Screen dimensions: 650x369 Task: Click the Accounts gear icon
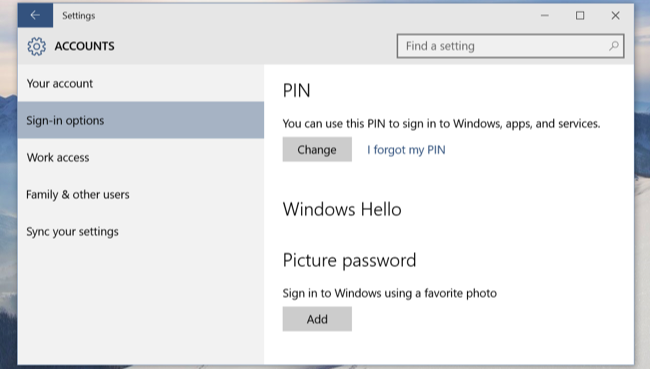click(x=36, y=46)
